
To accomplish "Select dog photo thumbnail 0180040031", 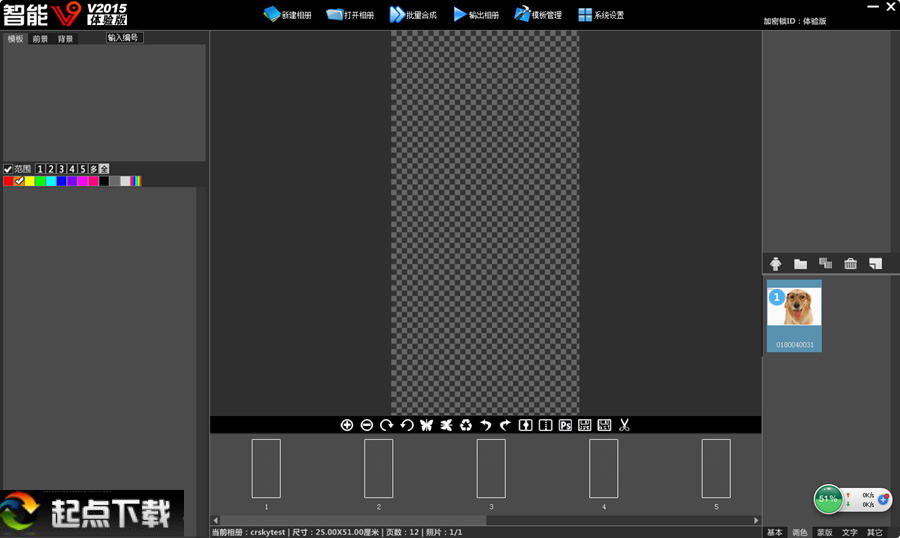I will [794, 316].
